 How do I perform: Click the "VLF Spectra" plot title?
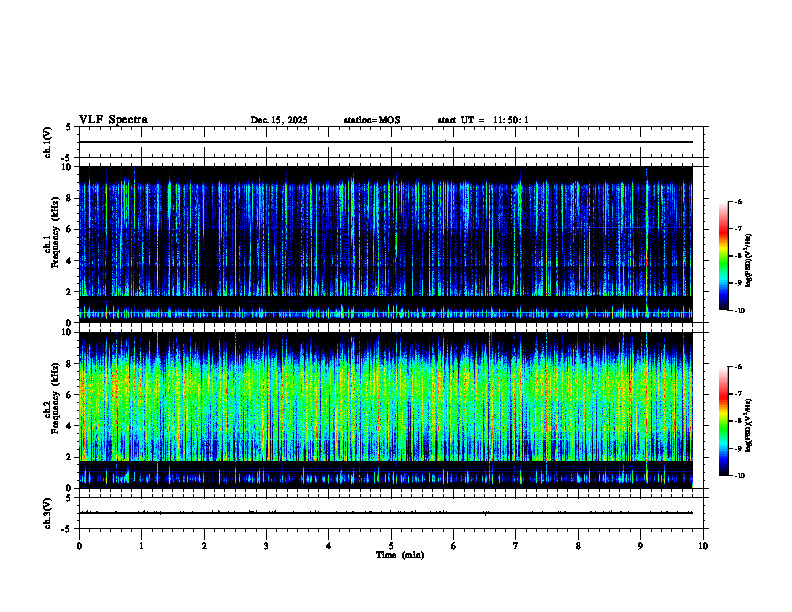click(x=113, y=120)
